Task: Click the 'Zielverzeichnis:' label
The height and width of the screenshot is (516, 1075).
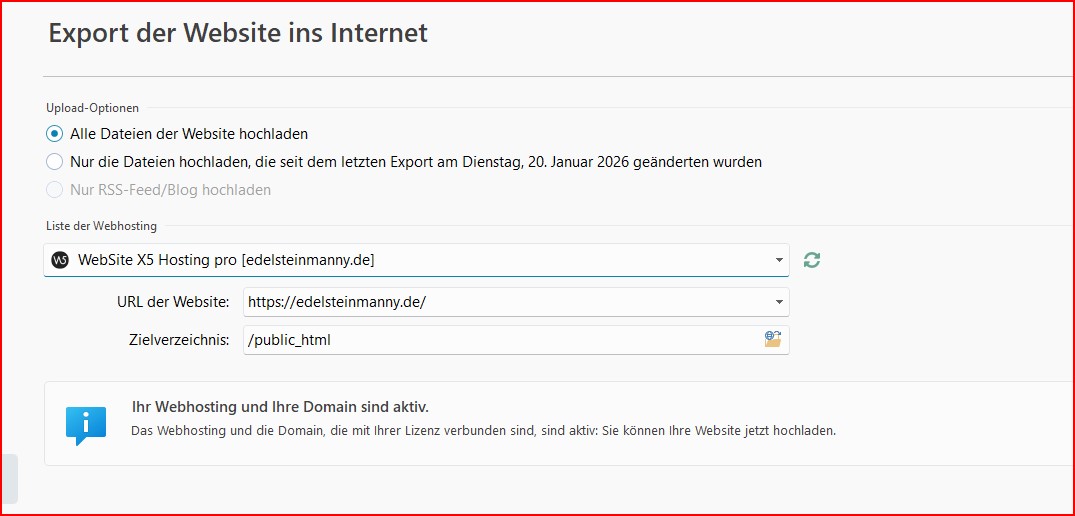Action: [x=179, y=340]
